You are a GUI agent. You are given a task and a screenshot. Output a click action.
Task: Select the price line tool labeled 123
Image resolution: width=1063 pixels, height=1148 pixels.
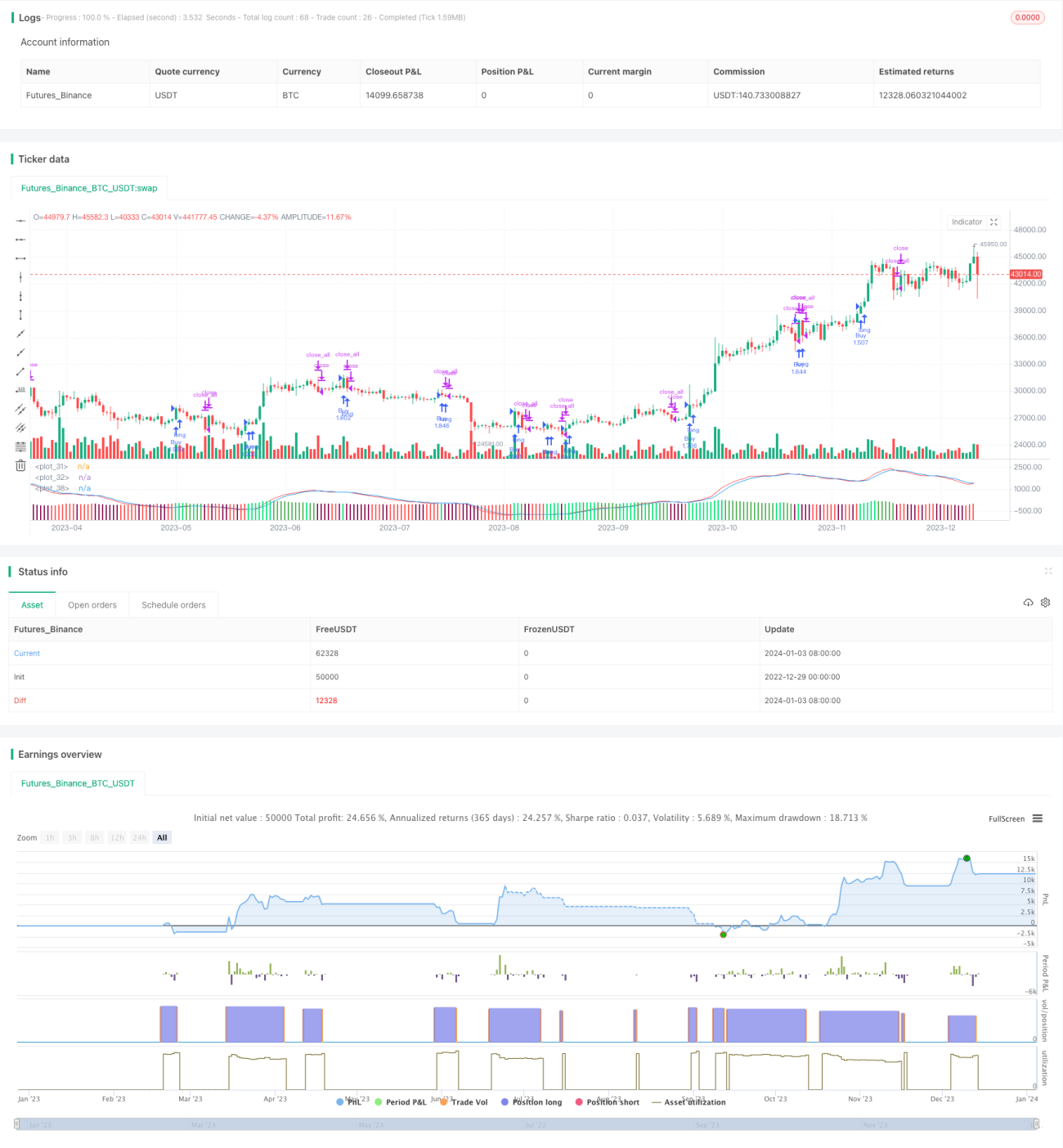(20, 390)
